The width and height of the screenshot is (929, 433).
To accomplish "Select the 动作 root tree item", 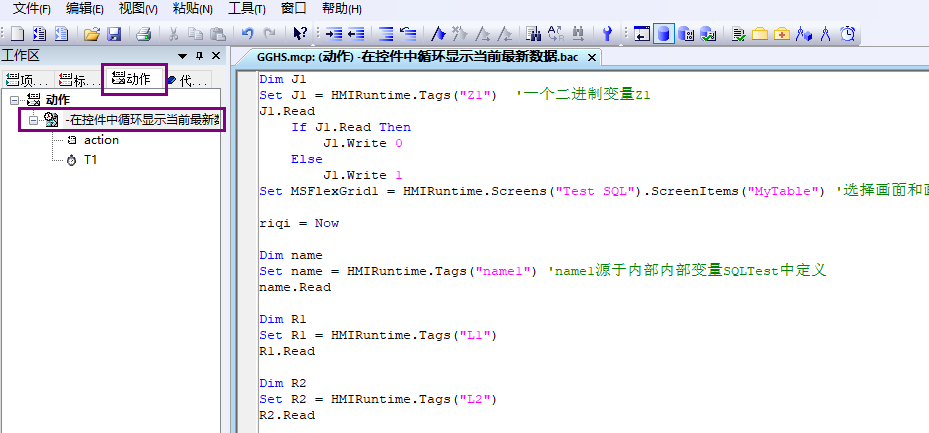I will 58,100.
